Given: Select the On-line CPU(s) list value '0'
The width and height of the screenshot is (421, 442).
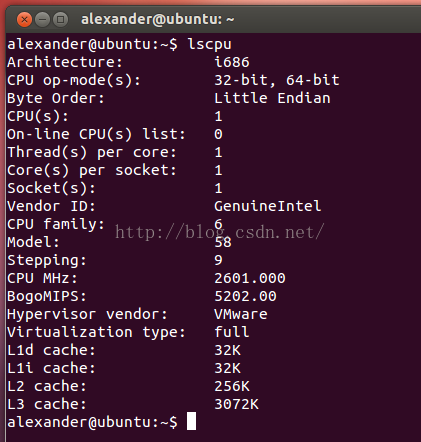Looking at the screenshot, I should pos(218,134).
